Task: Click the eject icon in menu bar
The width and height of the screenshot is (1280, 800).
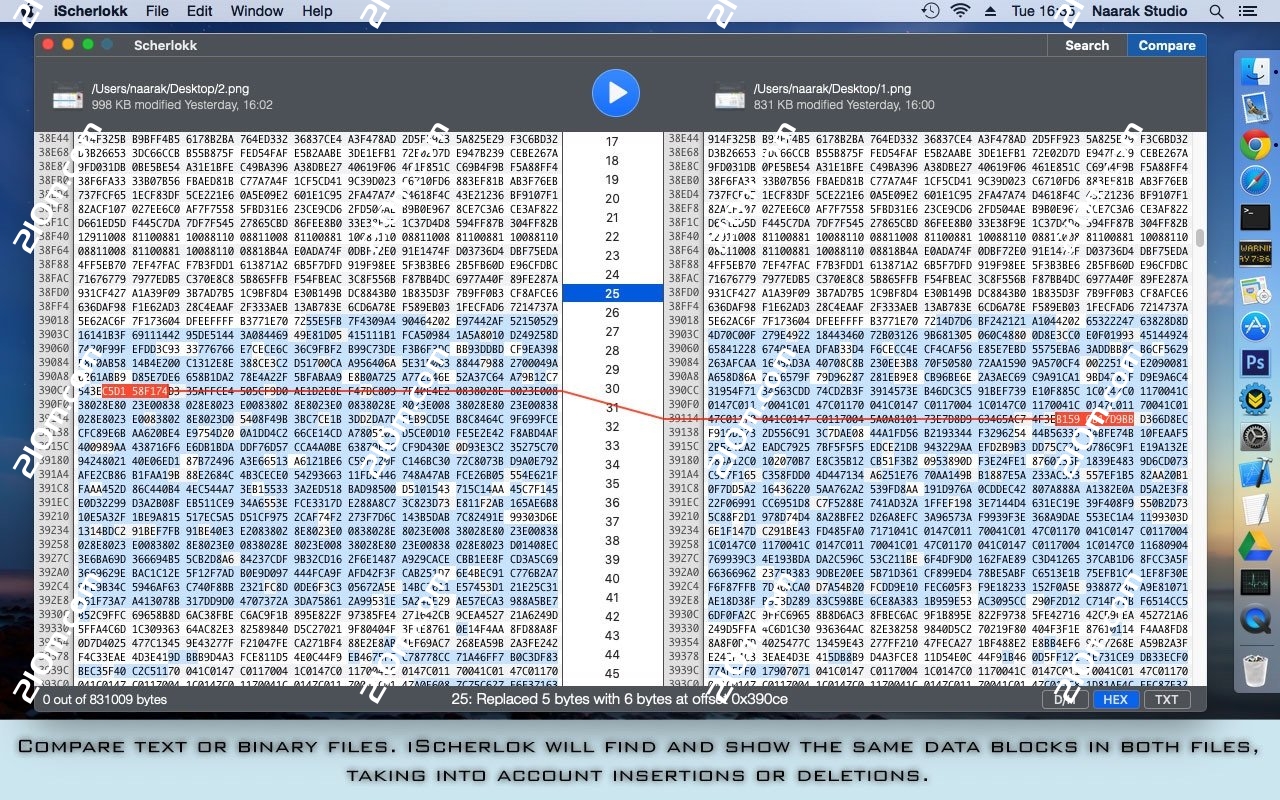Action: point(990,11)
